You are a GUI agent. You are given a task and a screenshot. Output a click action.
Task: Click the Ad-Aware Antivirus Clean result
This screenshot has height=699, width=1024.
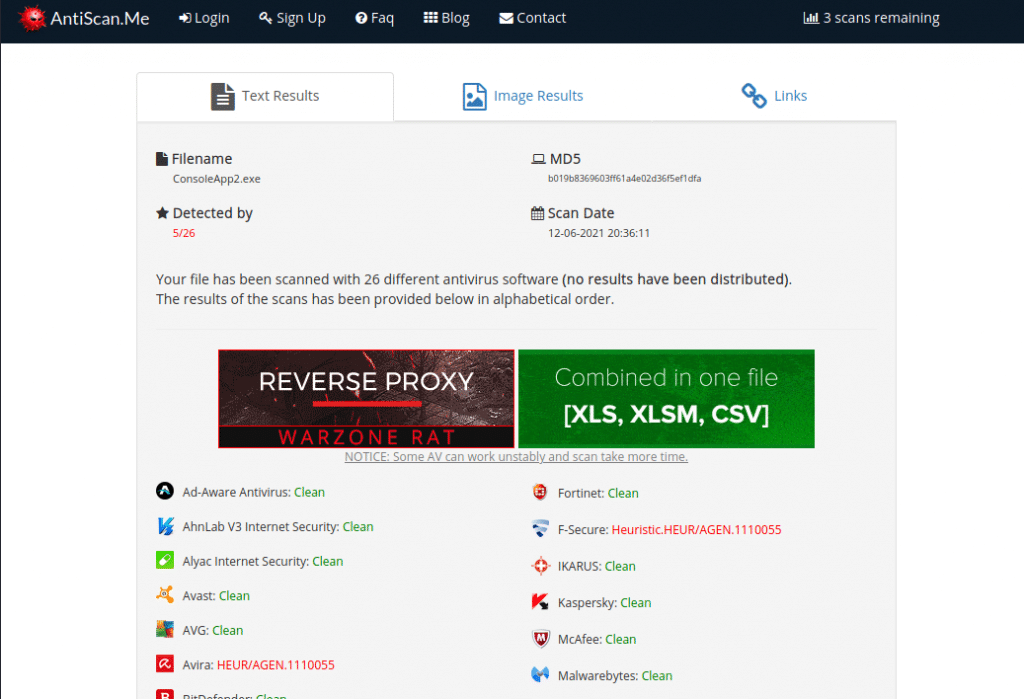pos(309,492)
